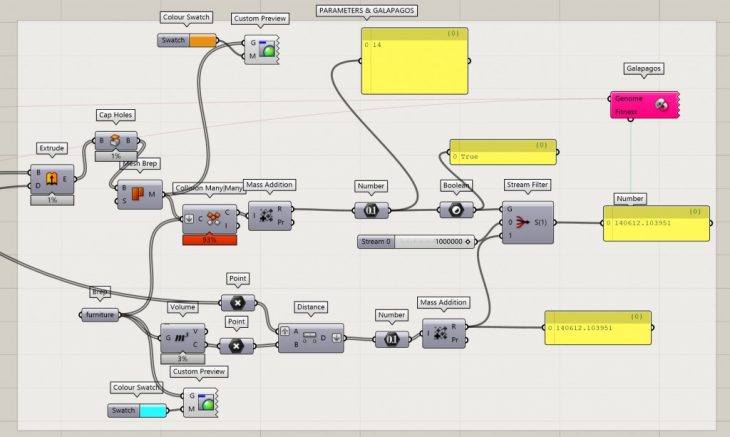Click the cyan colour swatch
Screen dimensions: 730x437
tap(153, 410)
